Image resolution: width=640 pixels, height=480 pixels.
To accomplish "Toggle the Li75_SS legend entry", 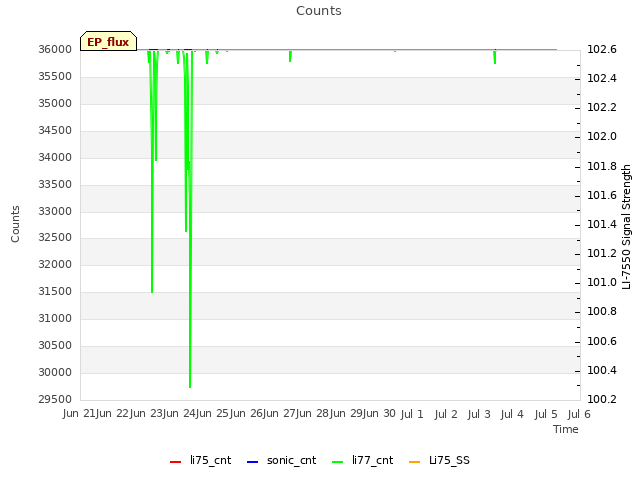I will (x=439, y=460).
